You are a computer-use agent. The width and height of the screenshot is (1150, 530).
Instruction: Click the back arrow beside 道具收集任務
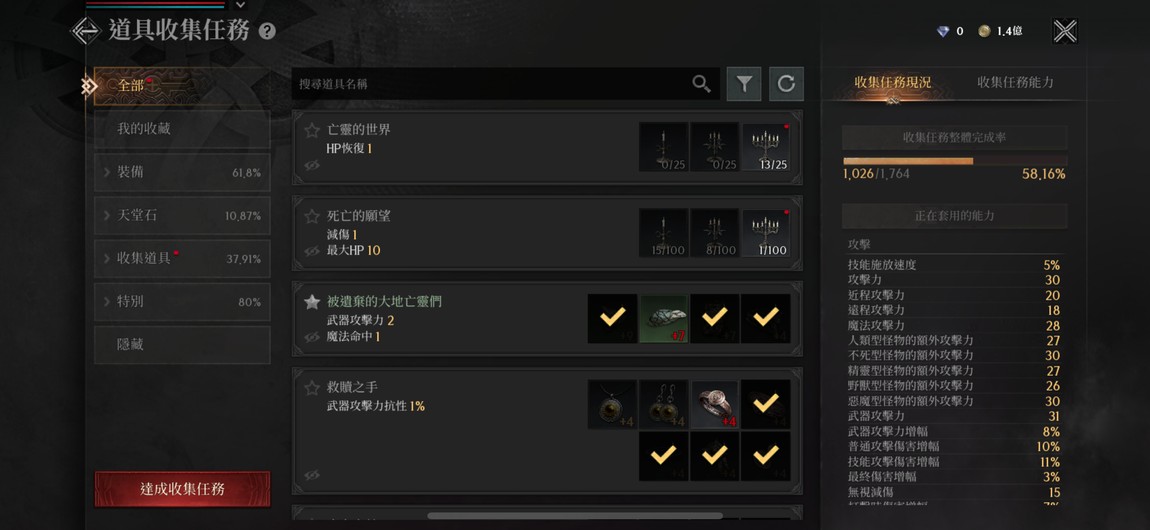point(86,31)
